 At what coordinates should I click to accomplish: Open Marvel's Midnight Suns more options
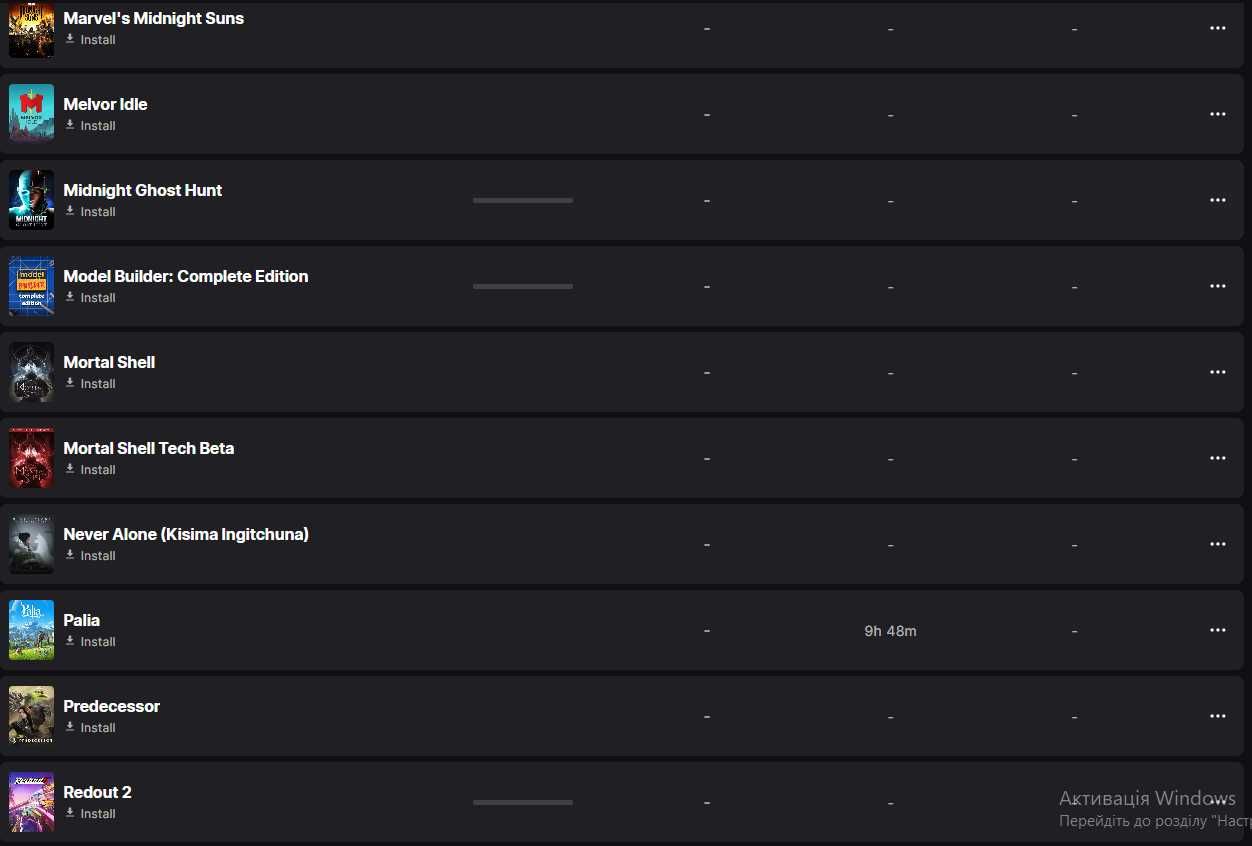click(1217, 28)
